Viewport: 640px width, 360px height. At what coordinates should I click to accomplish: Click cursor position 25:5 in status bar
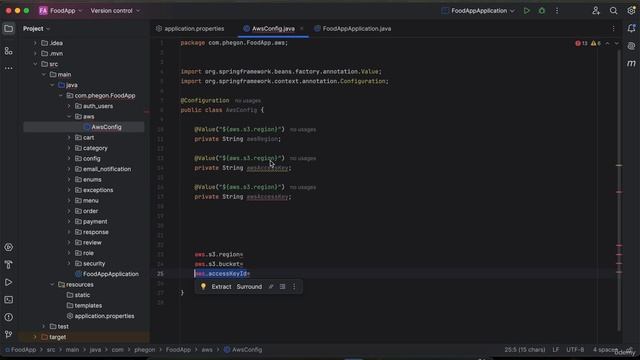[x=525, y=350]
